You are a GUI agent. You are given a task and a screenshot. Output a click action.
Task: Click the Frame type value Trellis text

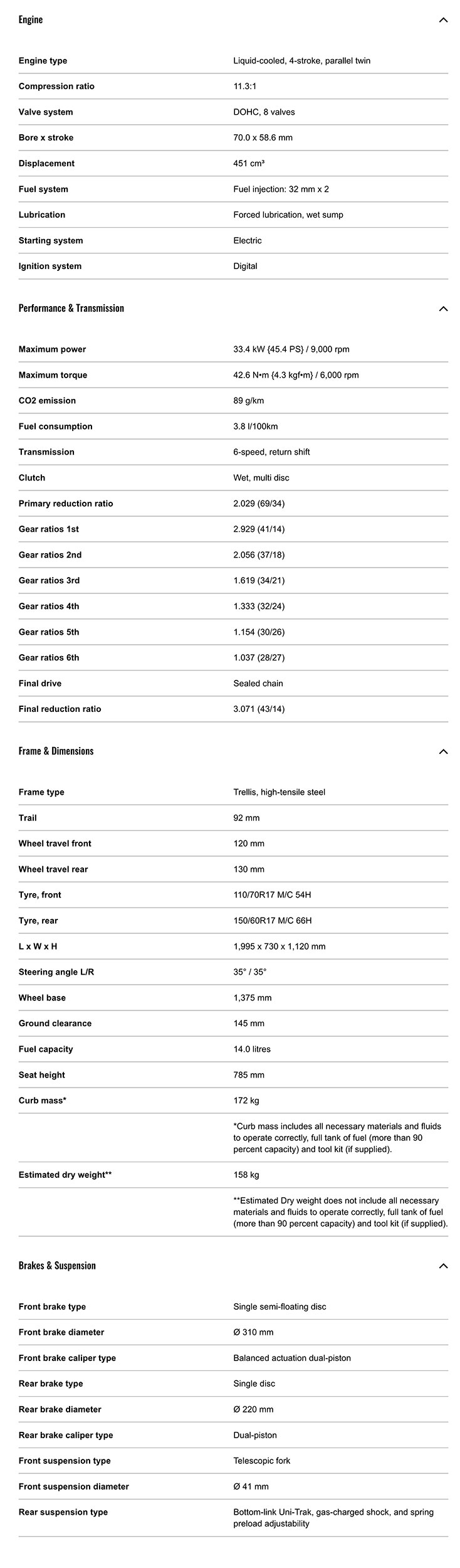tap(279, 792)
